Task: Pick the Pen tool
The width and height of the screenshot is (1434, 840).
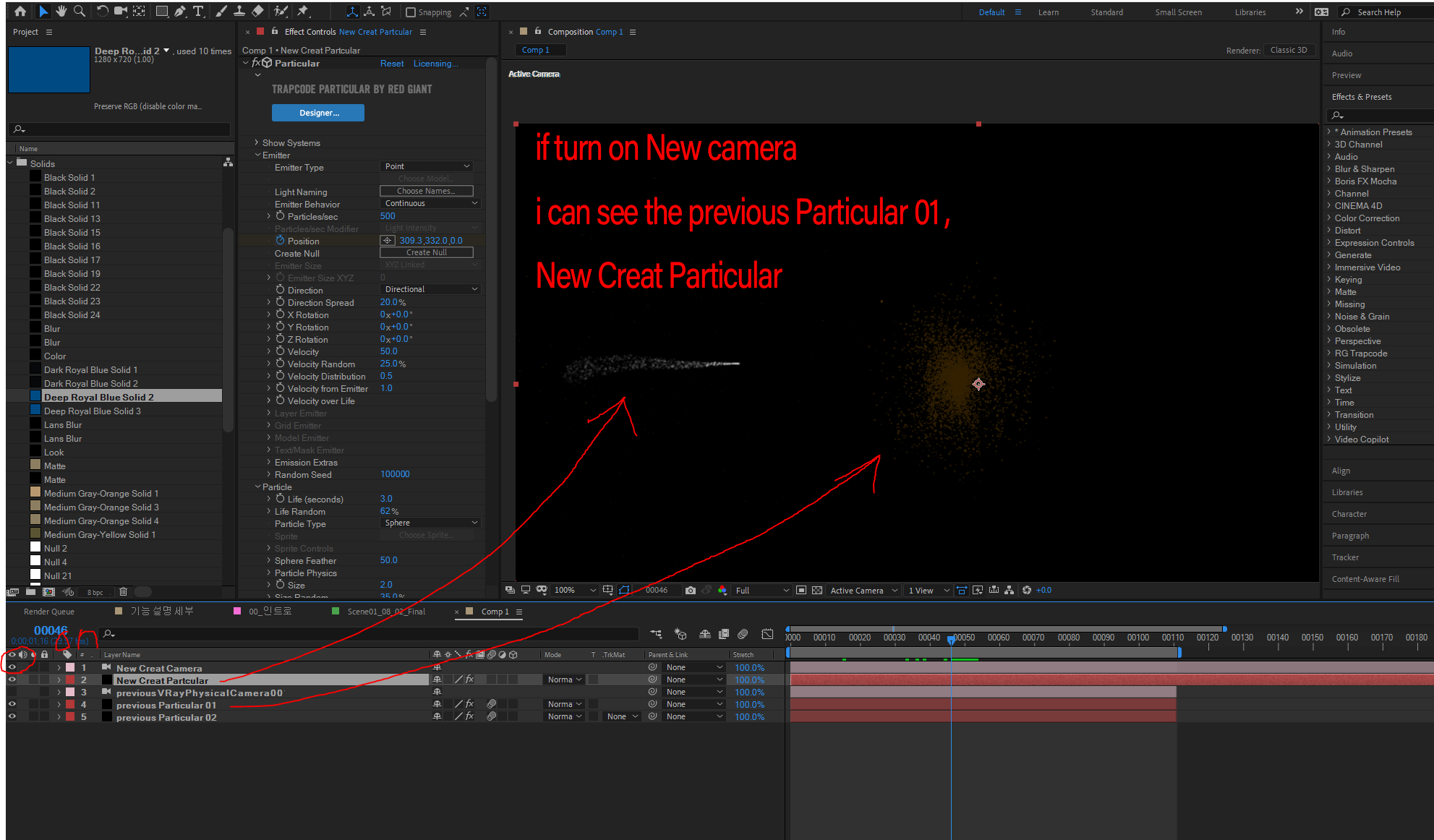Action: [179, 12]
